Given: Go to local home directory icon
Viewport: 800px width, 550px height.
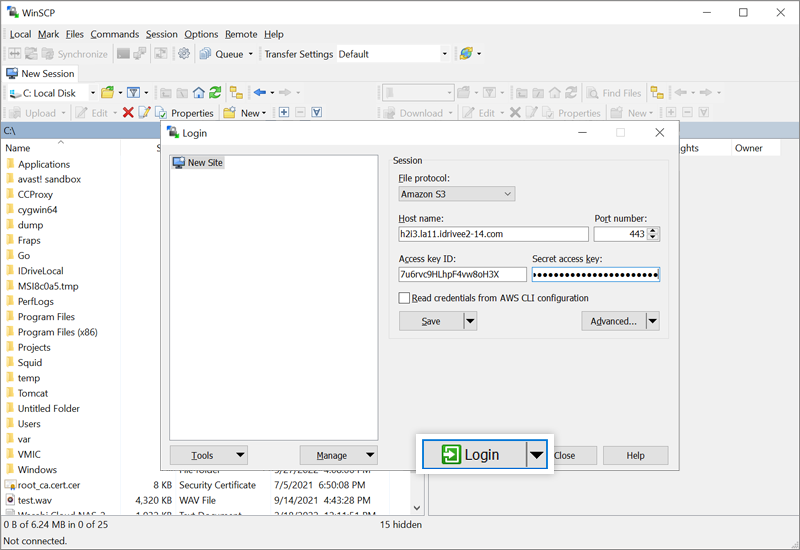Looking at the screenshot, I should (198, 92).
